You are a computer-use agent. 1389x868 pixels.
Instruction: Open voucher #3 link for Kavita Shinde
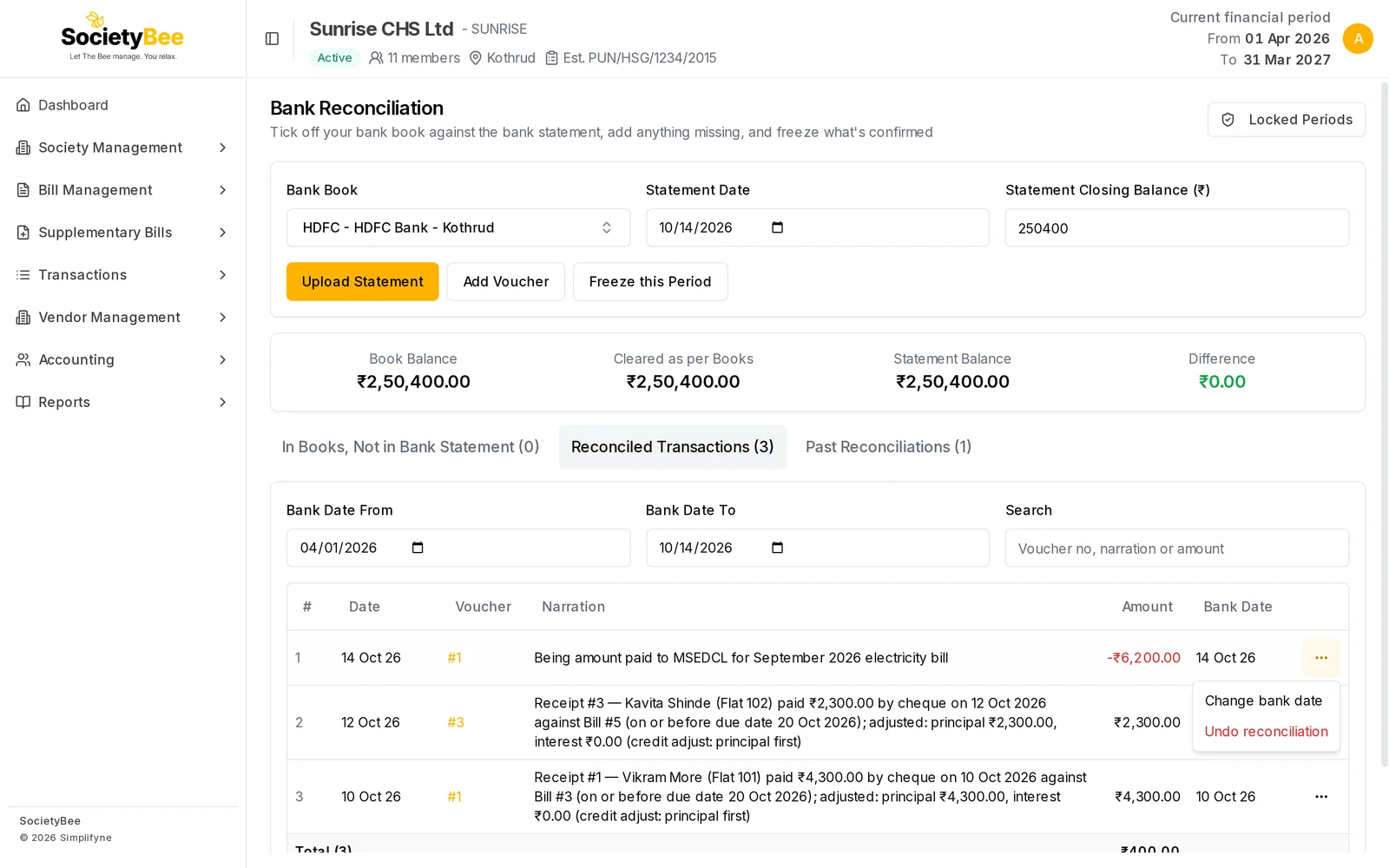tap(456, 722)
